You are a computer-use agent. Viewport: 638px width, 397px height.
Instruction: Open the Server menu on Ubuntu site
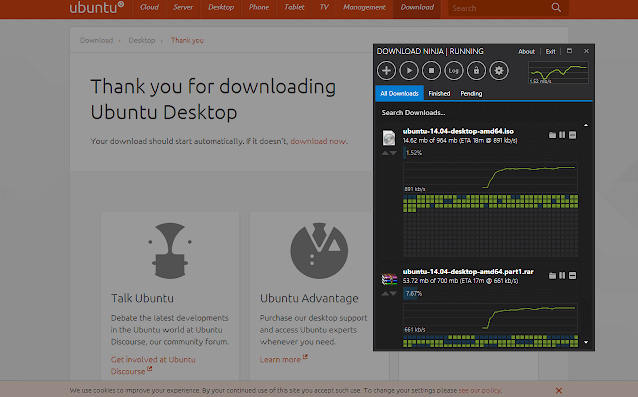tap(183, 7)
